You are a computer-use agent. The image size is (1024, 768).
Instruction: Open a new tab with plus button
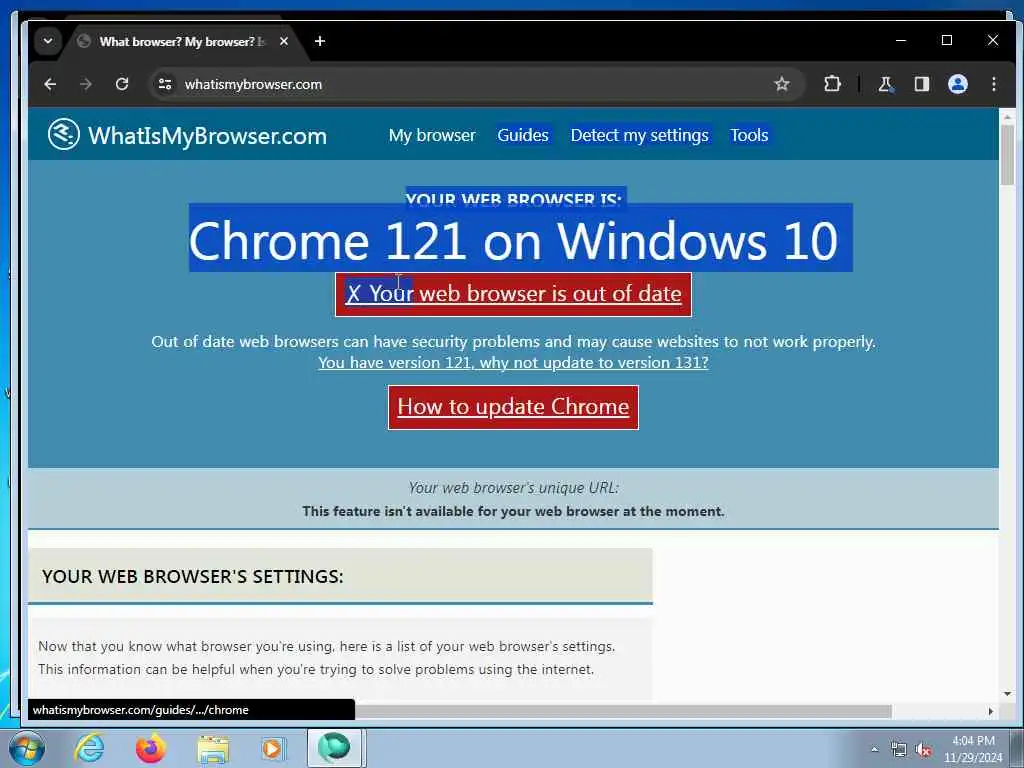click(319, 41)
